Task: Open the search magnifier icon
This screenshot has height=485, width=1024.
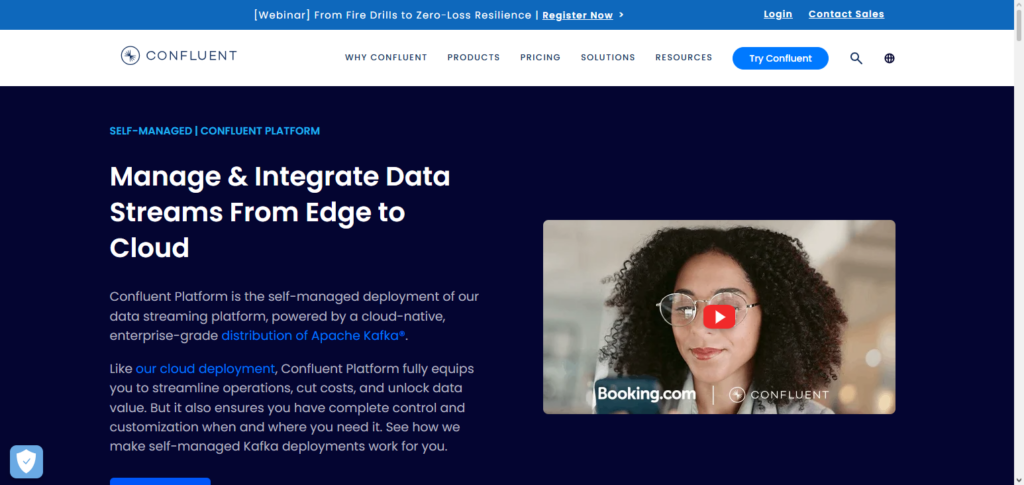Action: [856, 58]
